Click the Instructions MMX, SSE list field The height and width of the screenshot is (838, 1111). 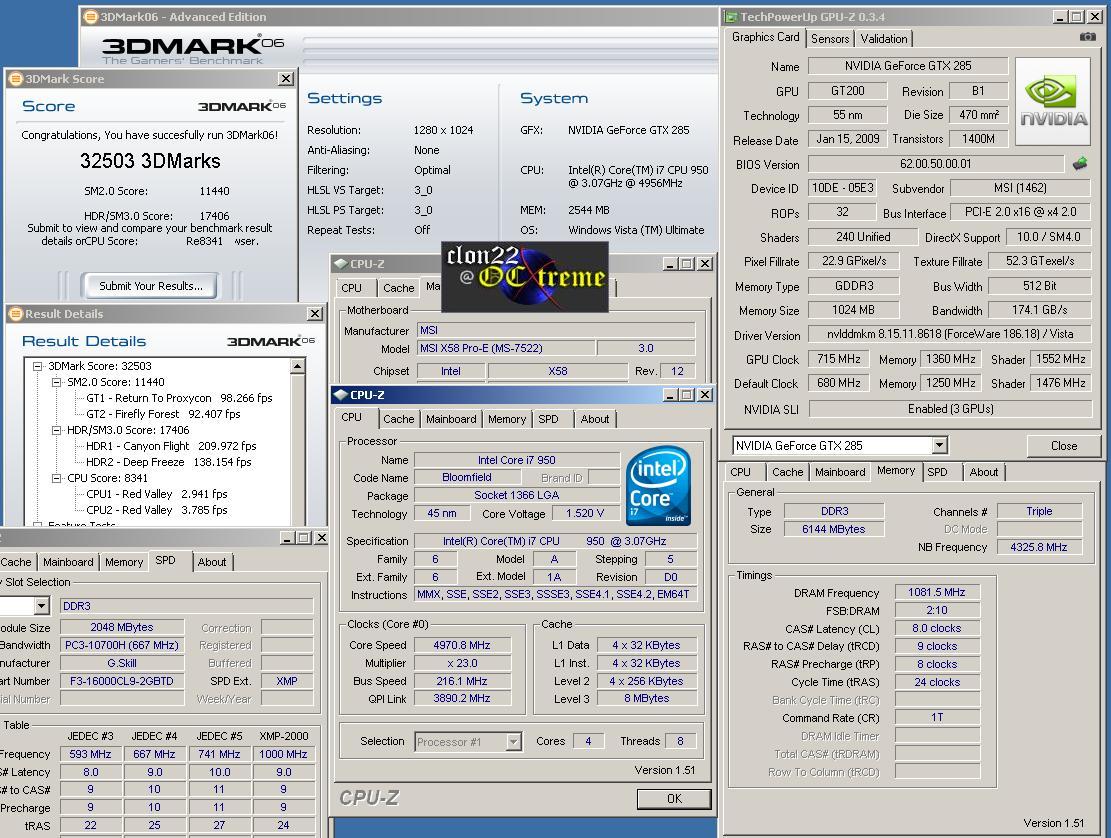(555, 595)
